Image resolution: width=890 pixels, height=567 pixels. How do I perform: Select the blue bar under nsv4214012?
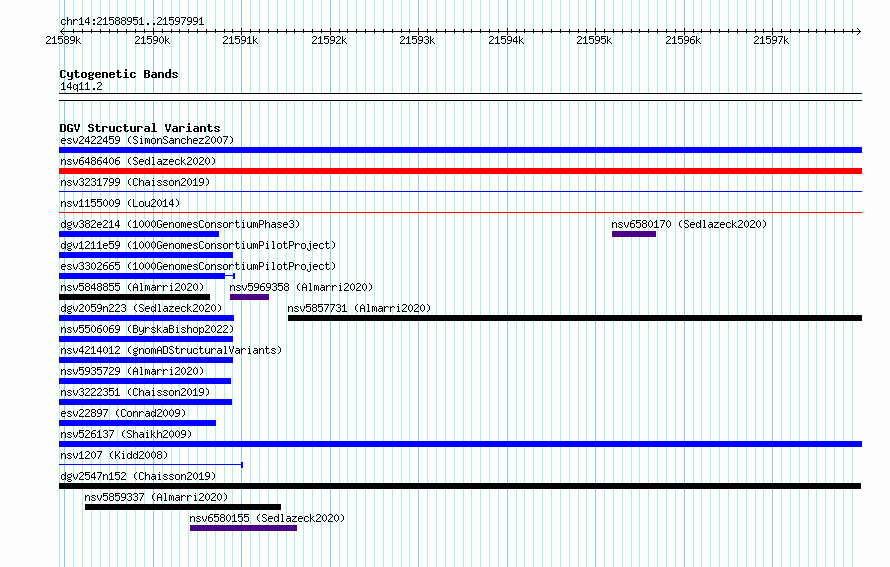pos(146,360)
